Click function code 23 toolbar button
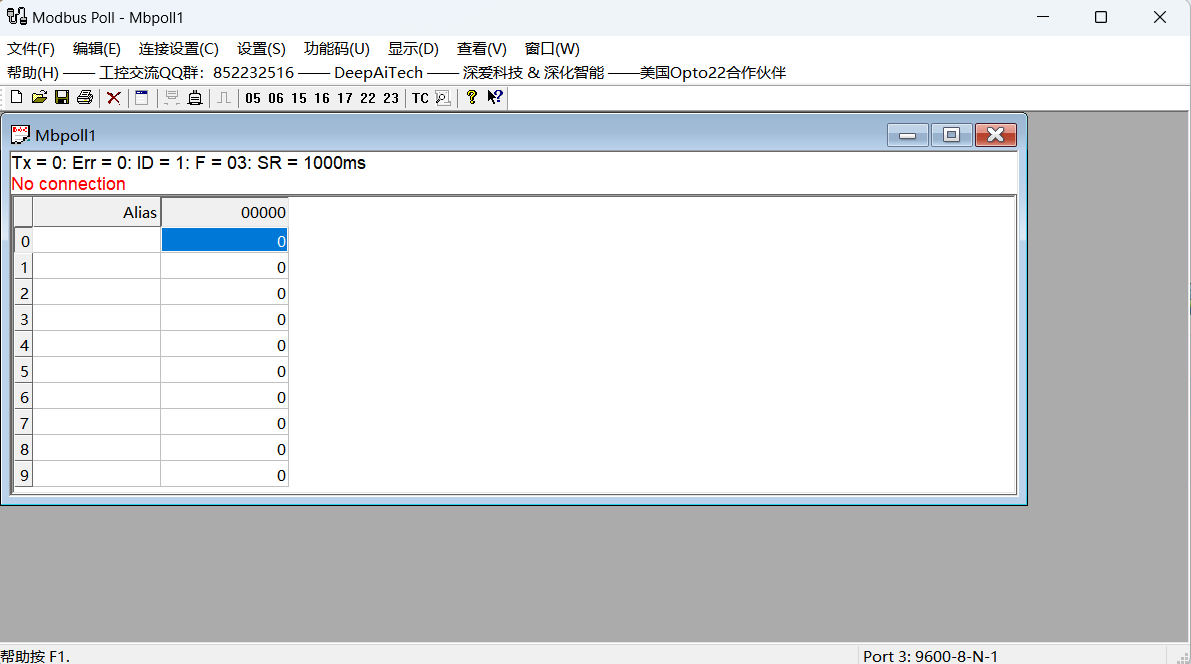 [390, 98]
